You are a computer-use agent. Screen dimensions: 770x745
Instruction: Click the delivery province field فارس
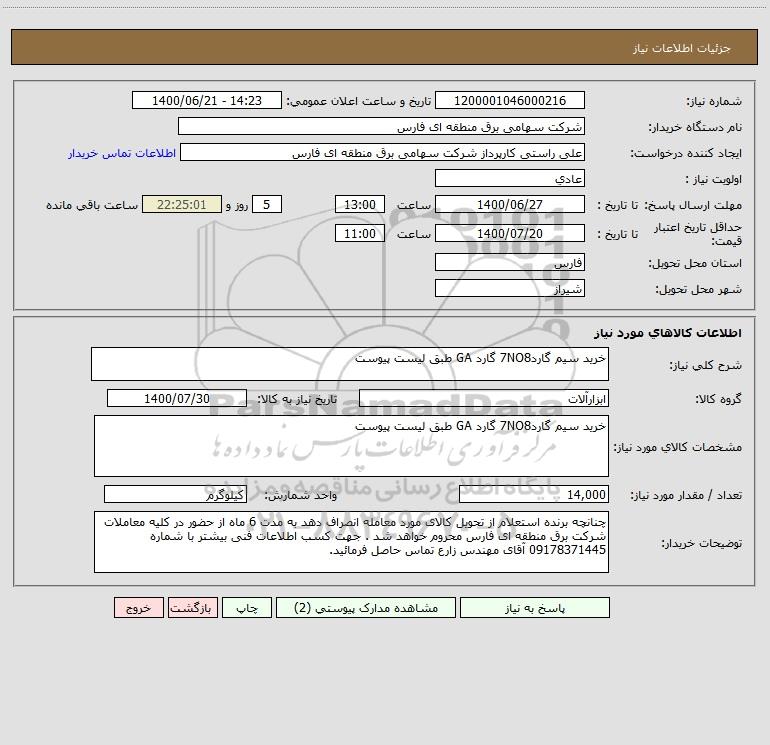point(510,262)
